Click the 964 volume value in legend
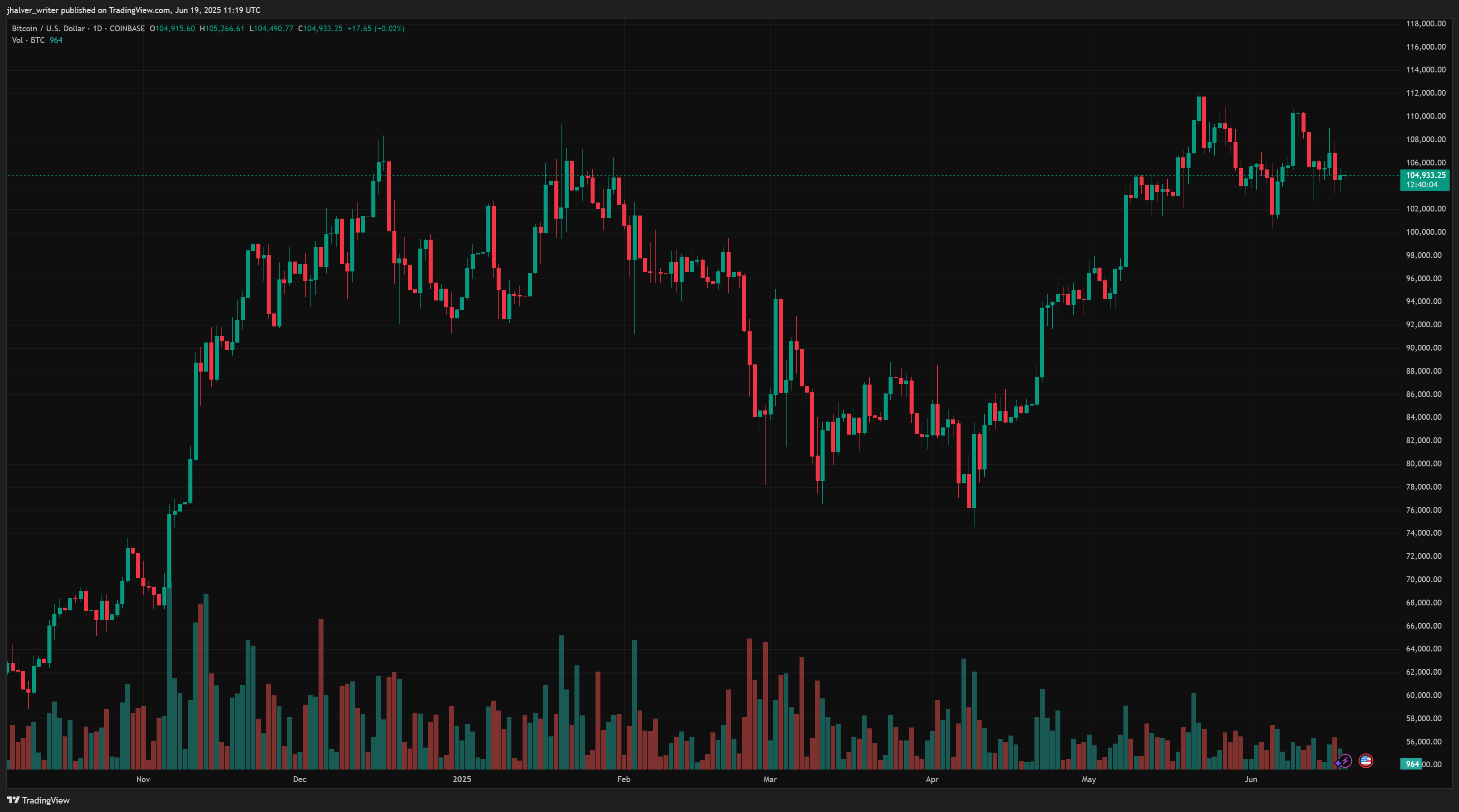The width and height of the screenshot is (1459, 812). pyautogui.click(x=56, y=40)
